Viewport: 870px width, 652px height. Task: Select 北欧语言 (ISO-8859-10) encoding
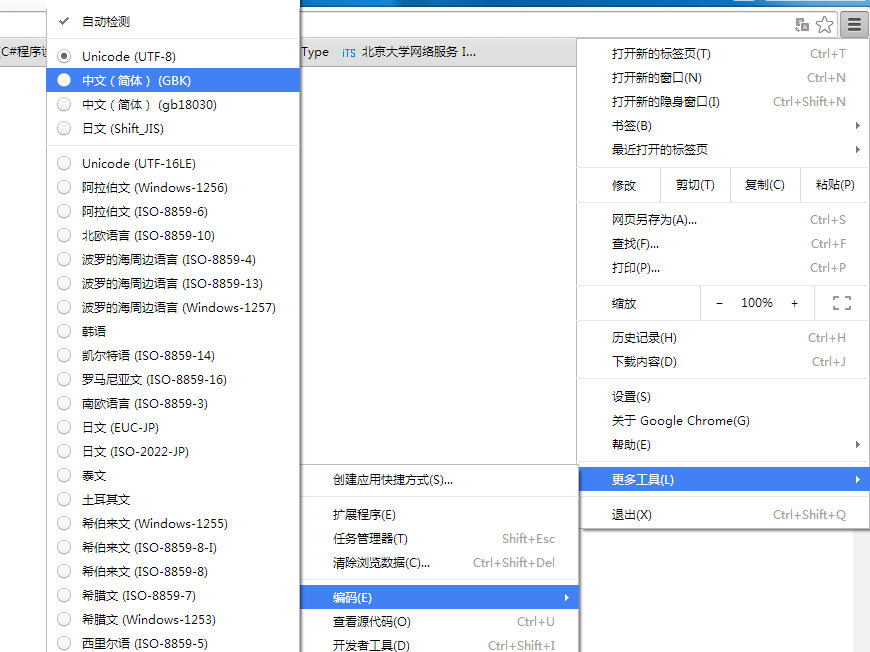click(173, 235)
